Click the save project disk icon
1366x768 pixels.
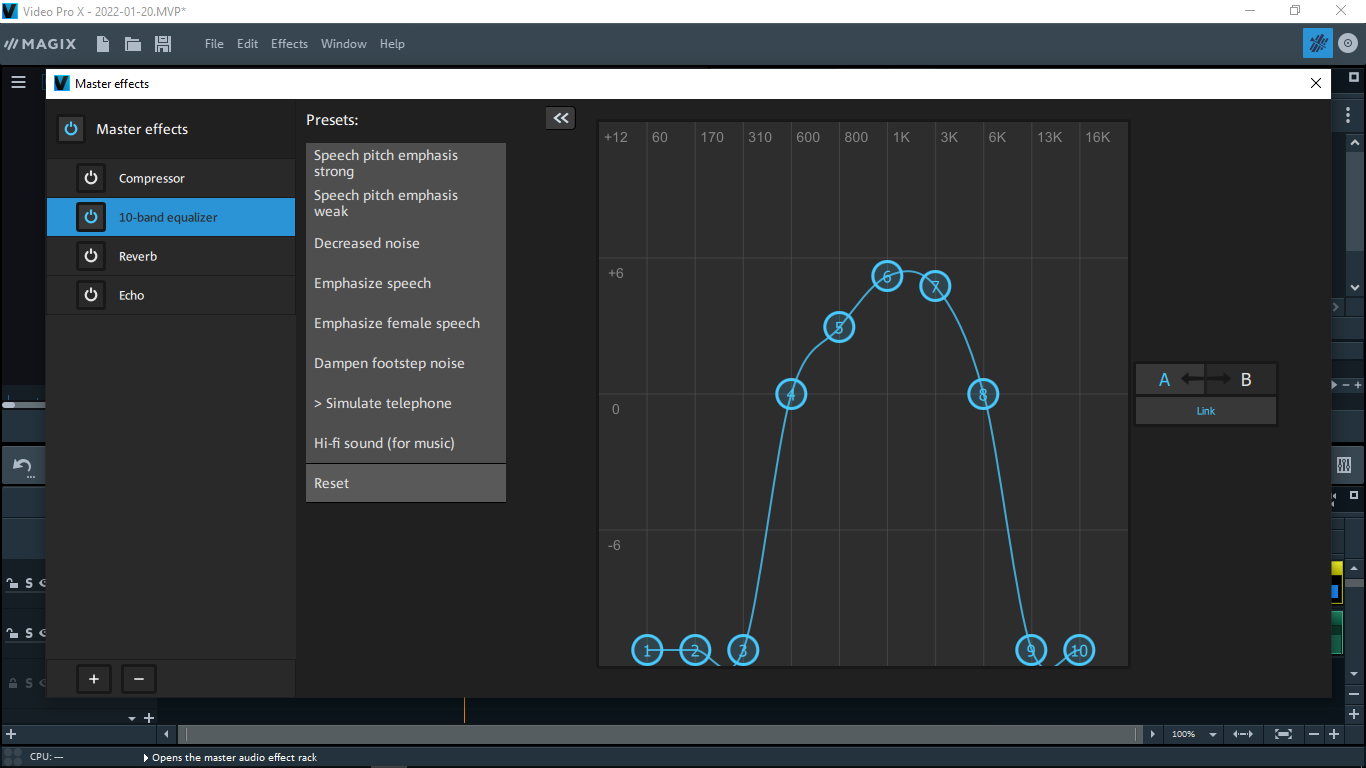pyautogui.click(x=163, y=44)
